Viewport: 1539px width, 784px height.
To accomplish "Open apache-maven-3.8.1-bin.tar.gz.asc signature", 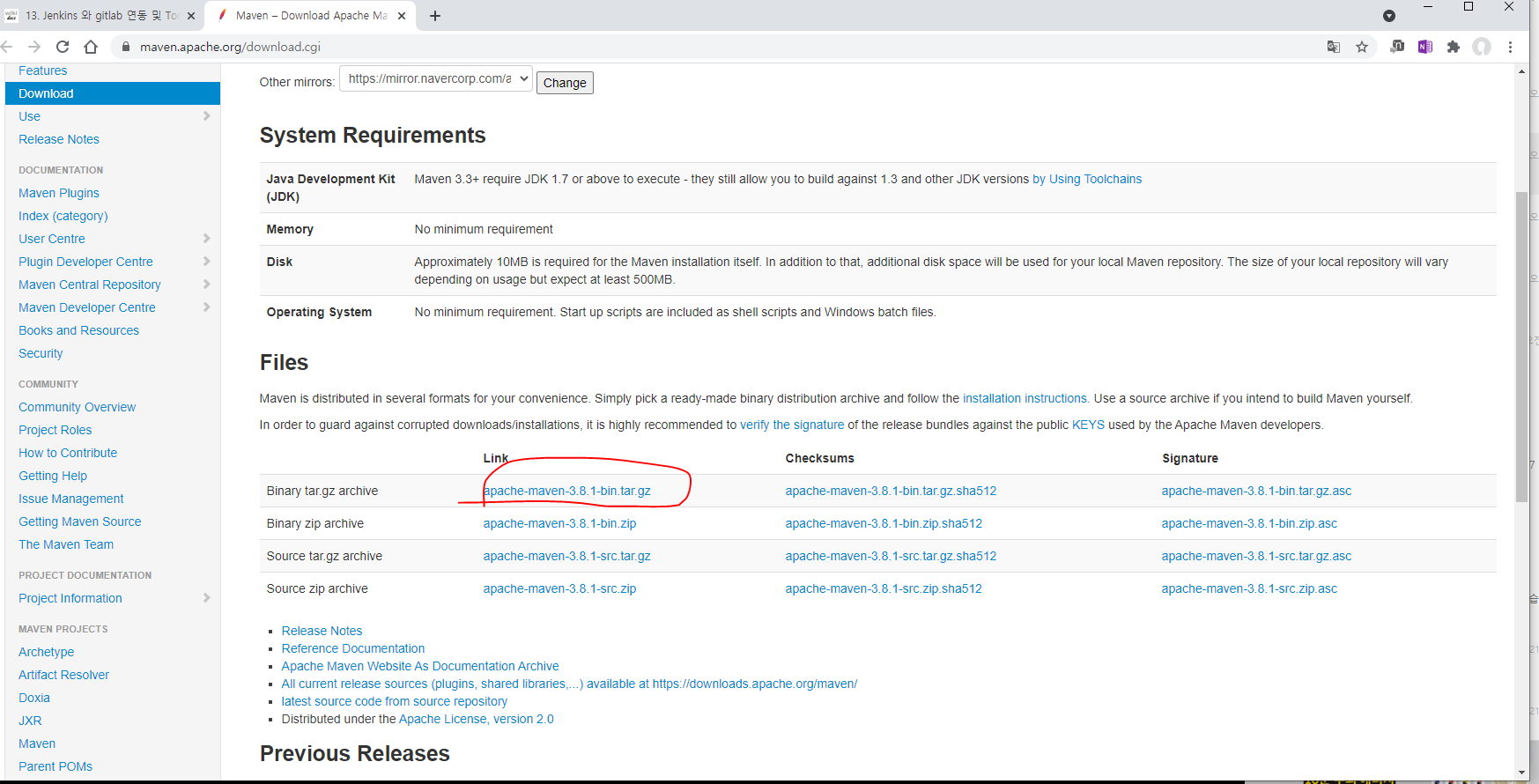I will coord(1256,491).
